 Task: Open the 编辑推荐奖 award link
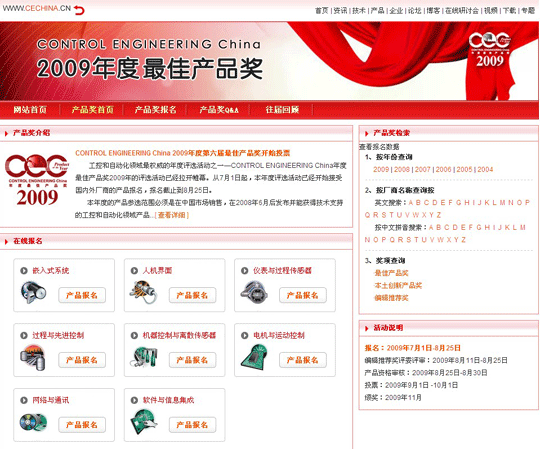pyautogui.click(x=392, y=298)
